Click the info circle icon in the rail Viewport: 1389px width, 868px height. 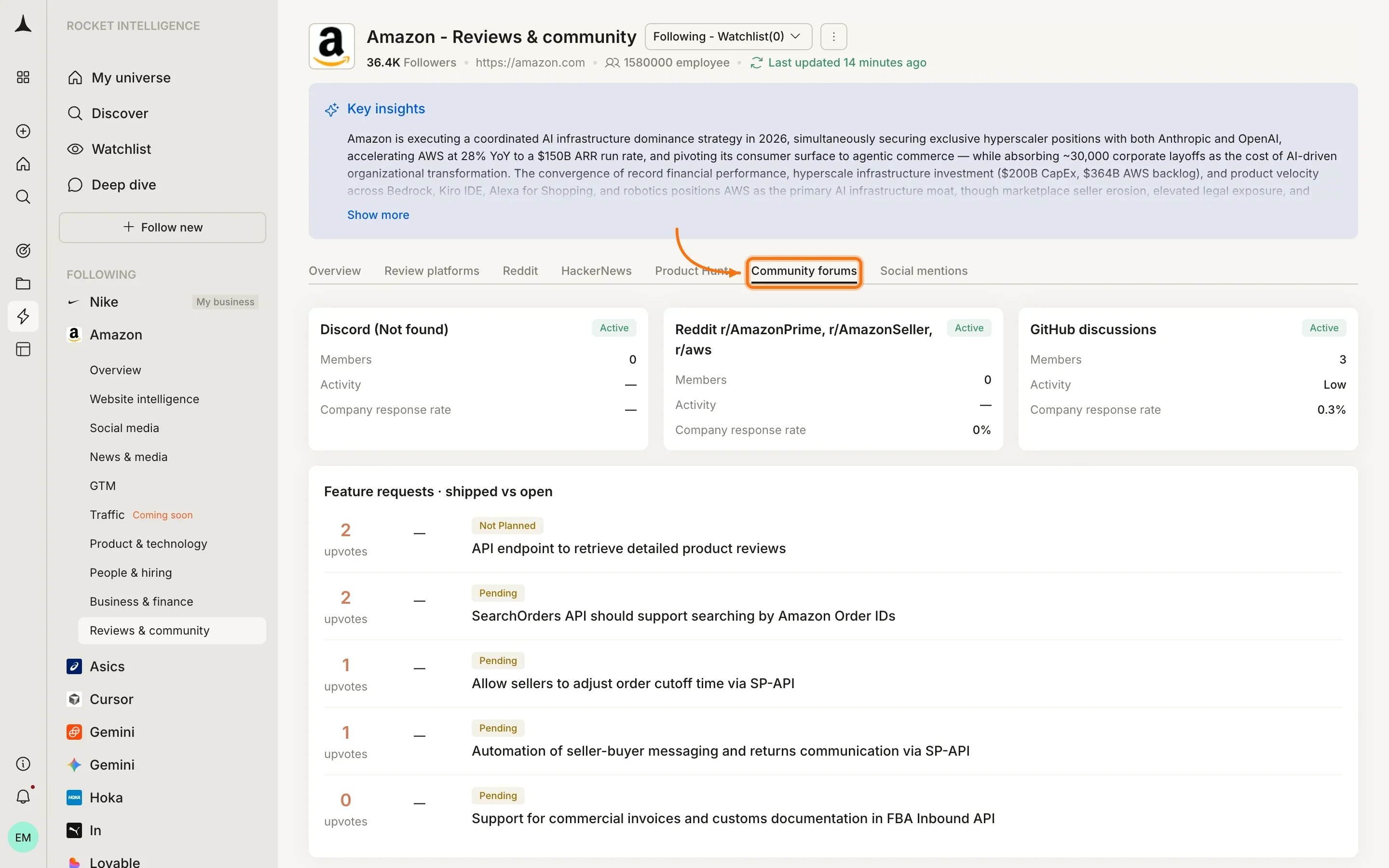[x=23, y=764]
